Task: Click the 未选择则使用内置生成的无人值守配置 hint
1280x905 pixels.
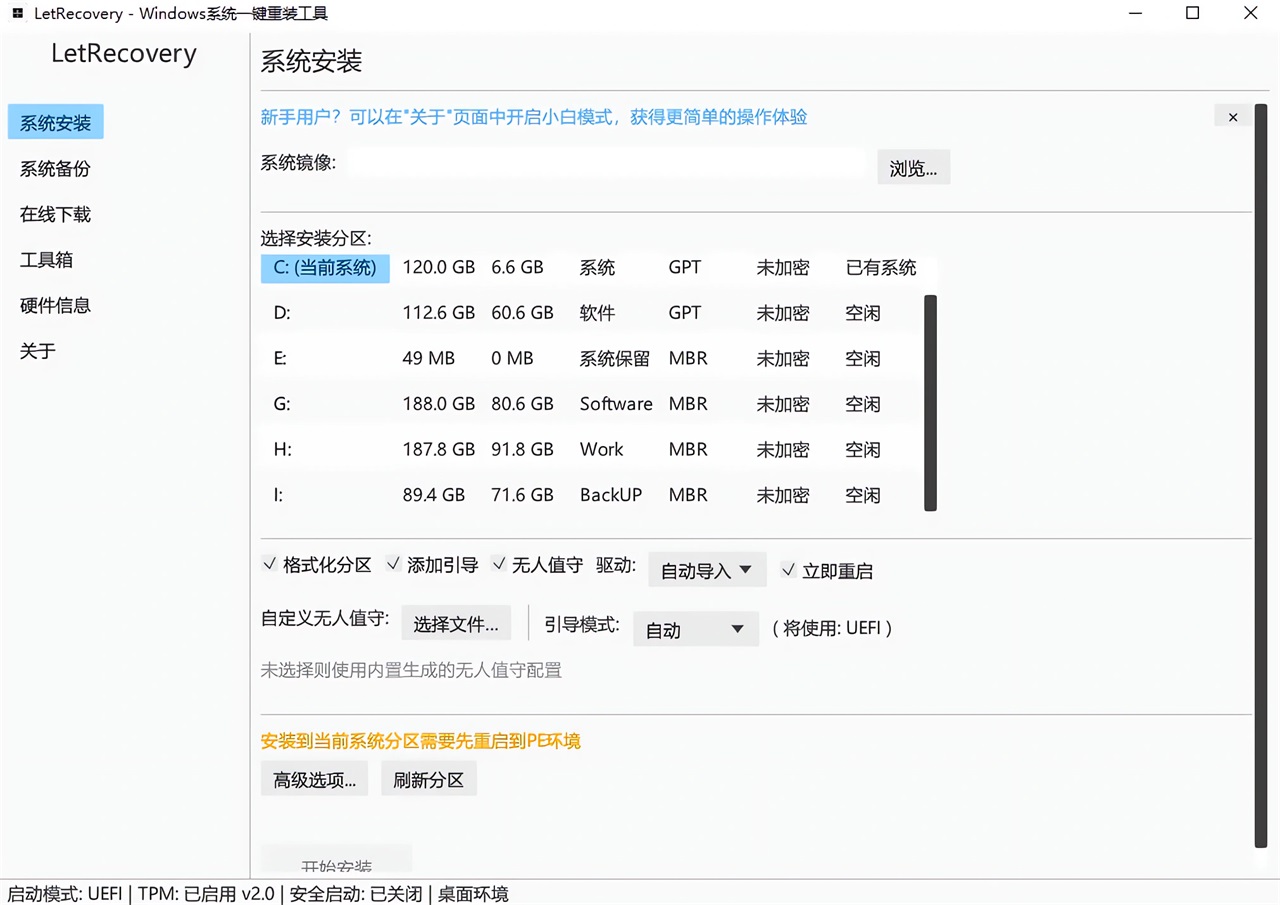Action: (x=411, y=670)
